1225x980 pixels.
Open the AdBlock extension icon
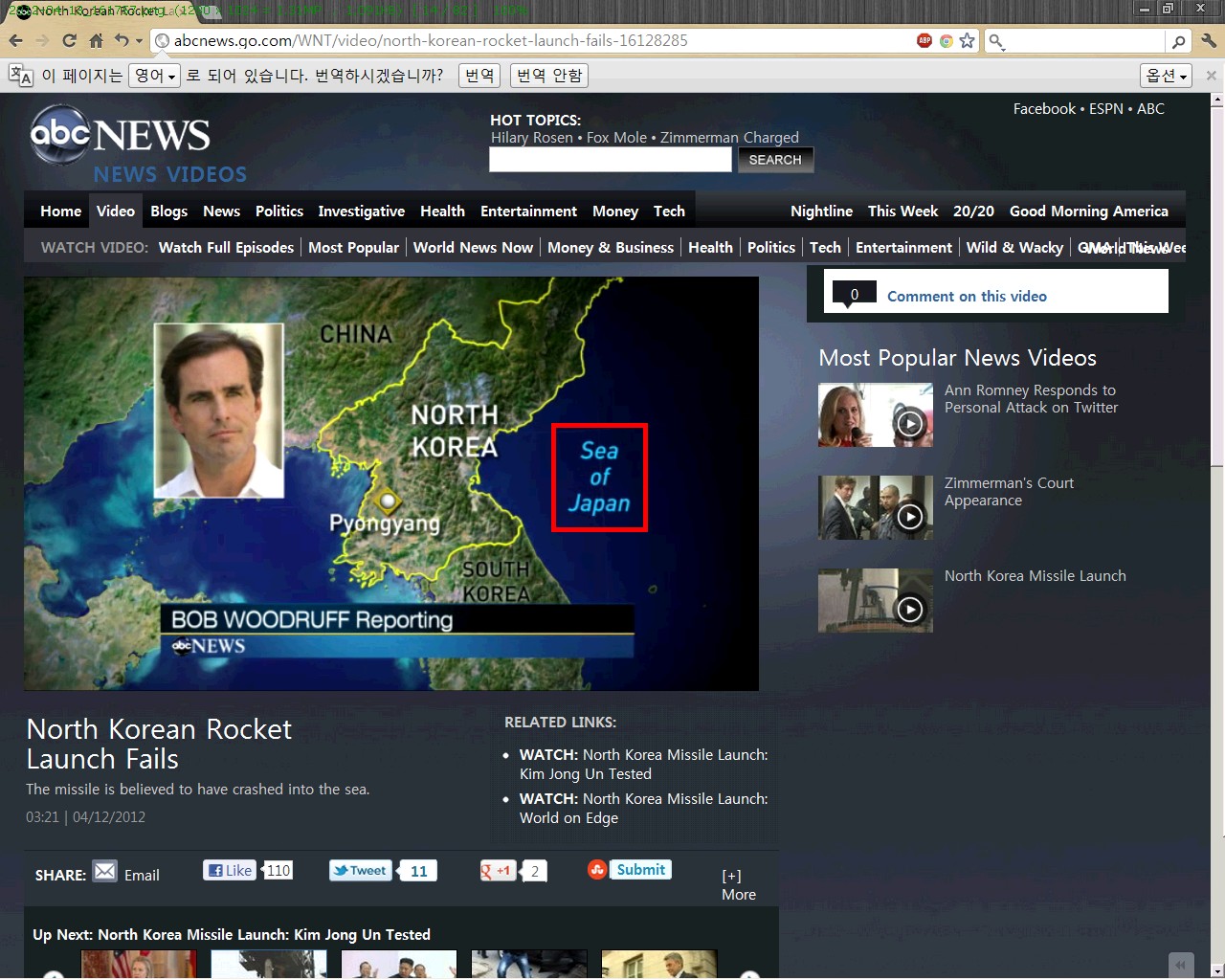tap(924, 40)
